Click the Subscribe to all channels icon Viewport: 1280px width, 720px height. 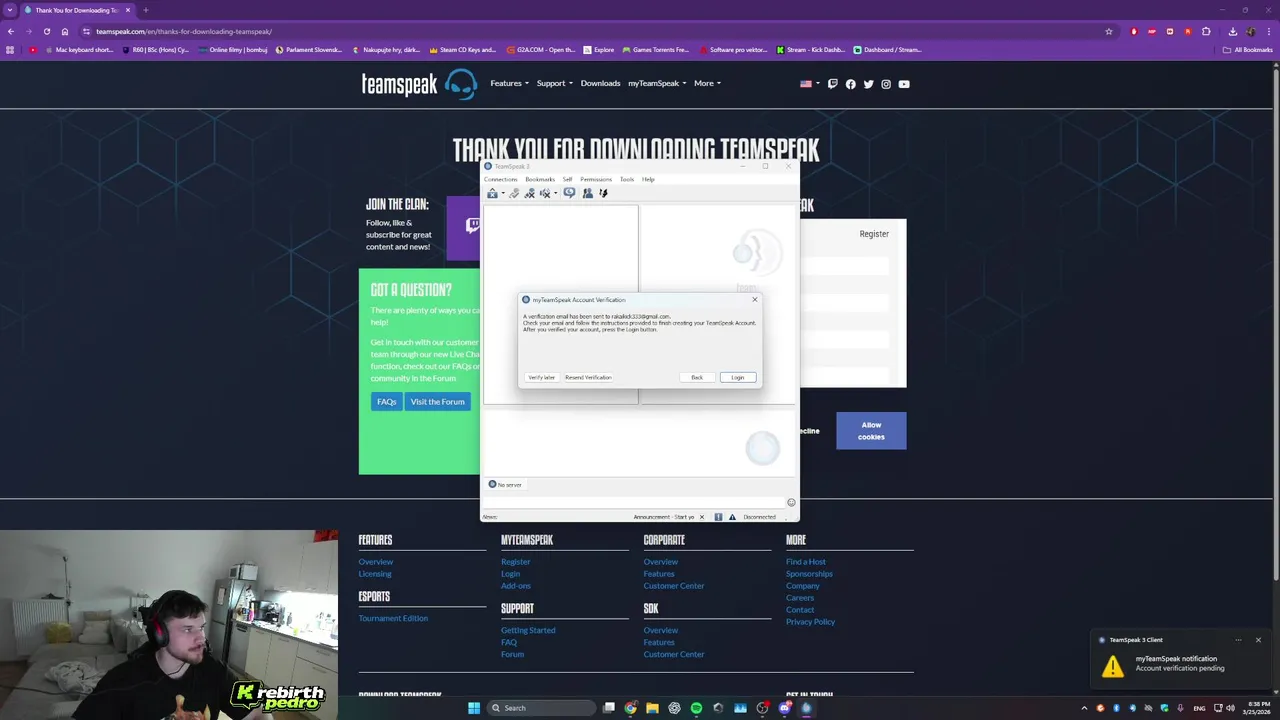[530, 193]
